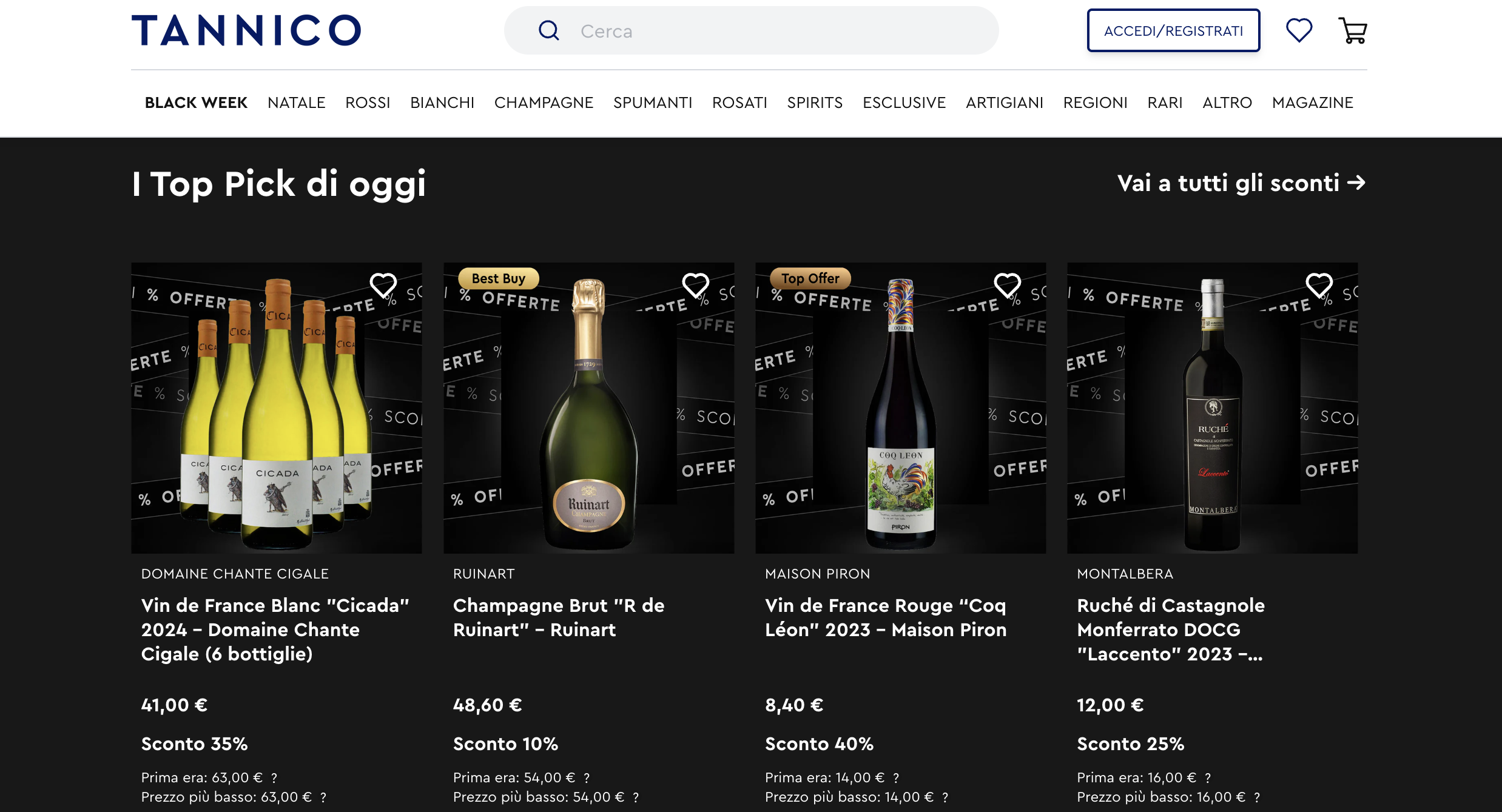Screen dimensions: 1502x812
Task: Click the ACCEDI/REGISTRATI button
Action: 1173,30
